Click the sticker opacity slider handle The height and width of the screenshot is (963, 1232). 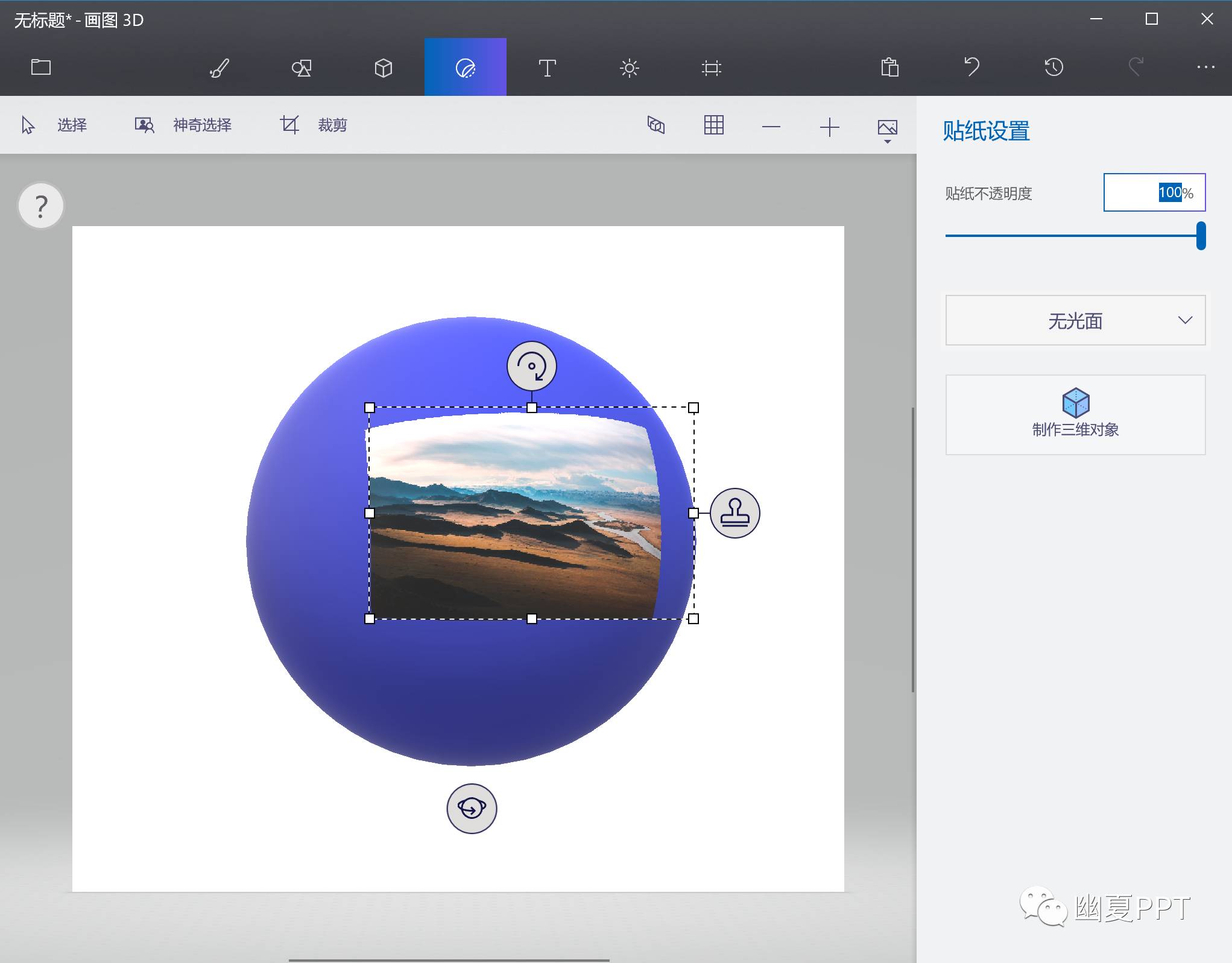point(1201,235)
